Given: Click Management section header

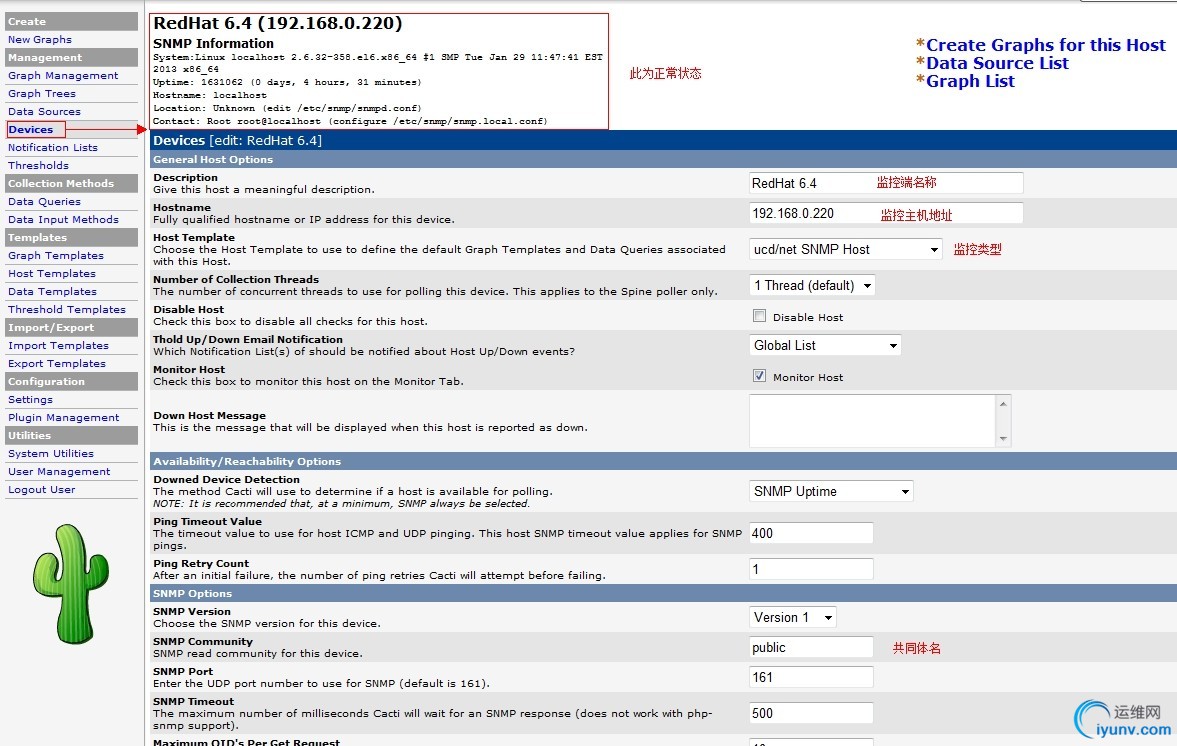Looking at the screenshot, I should pos(71,57).
